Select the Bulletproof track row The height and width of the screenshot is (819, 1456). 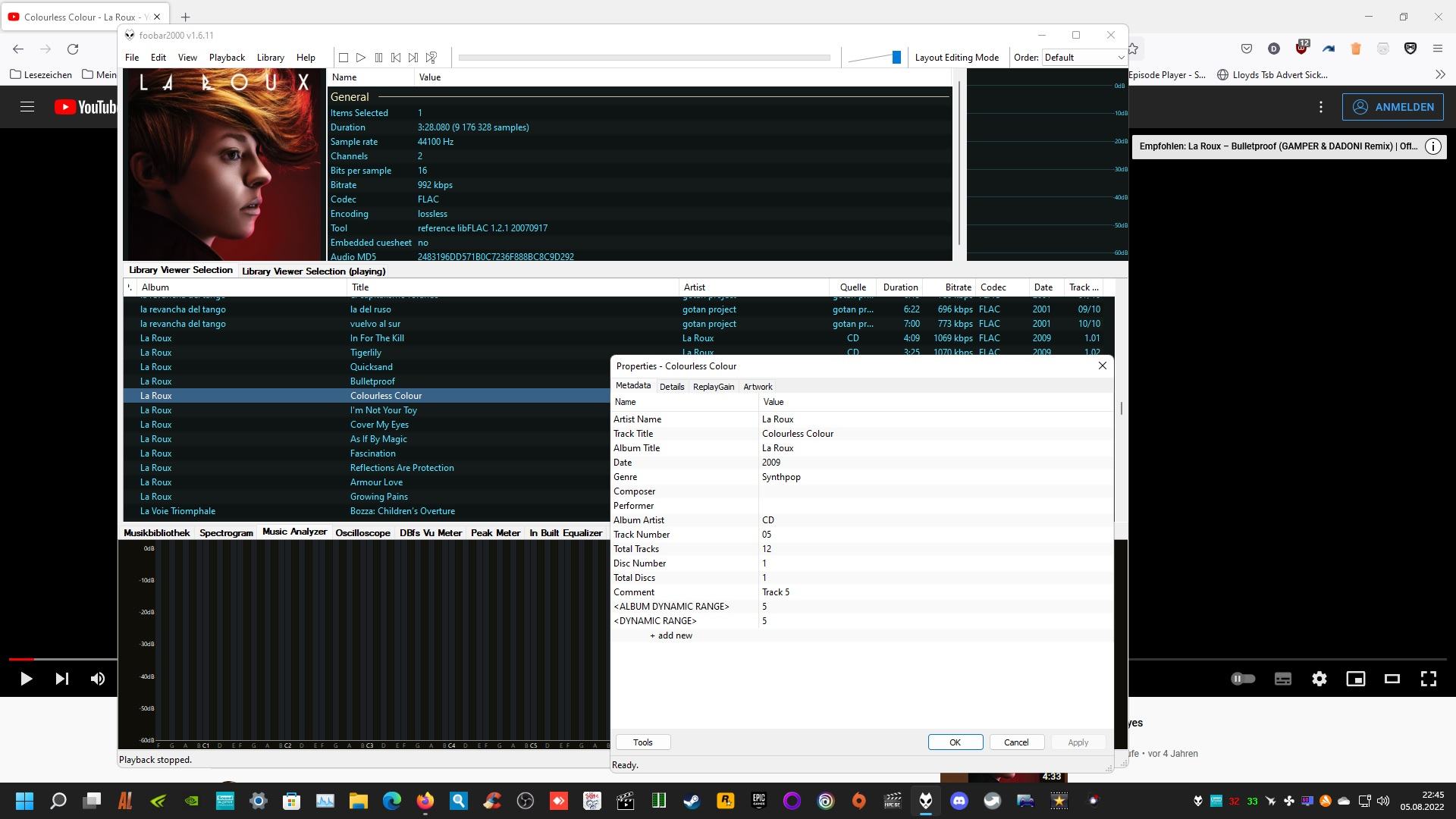[x=367, y=381]
